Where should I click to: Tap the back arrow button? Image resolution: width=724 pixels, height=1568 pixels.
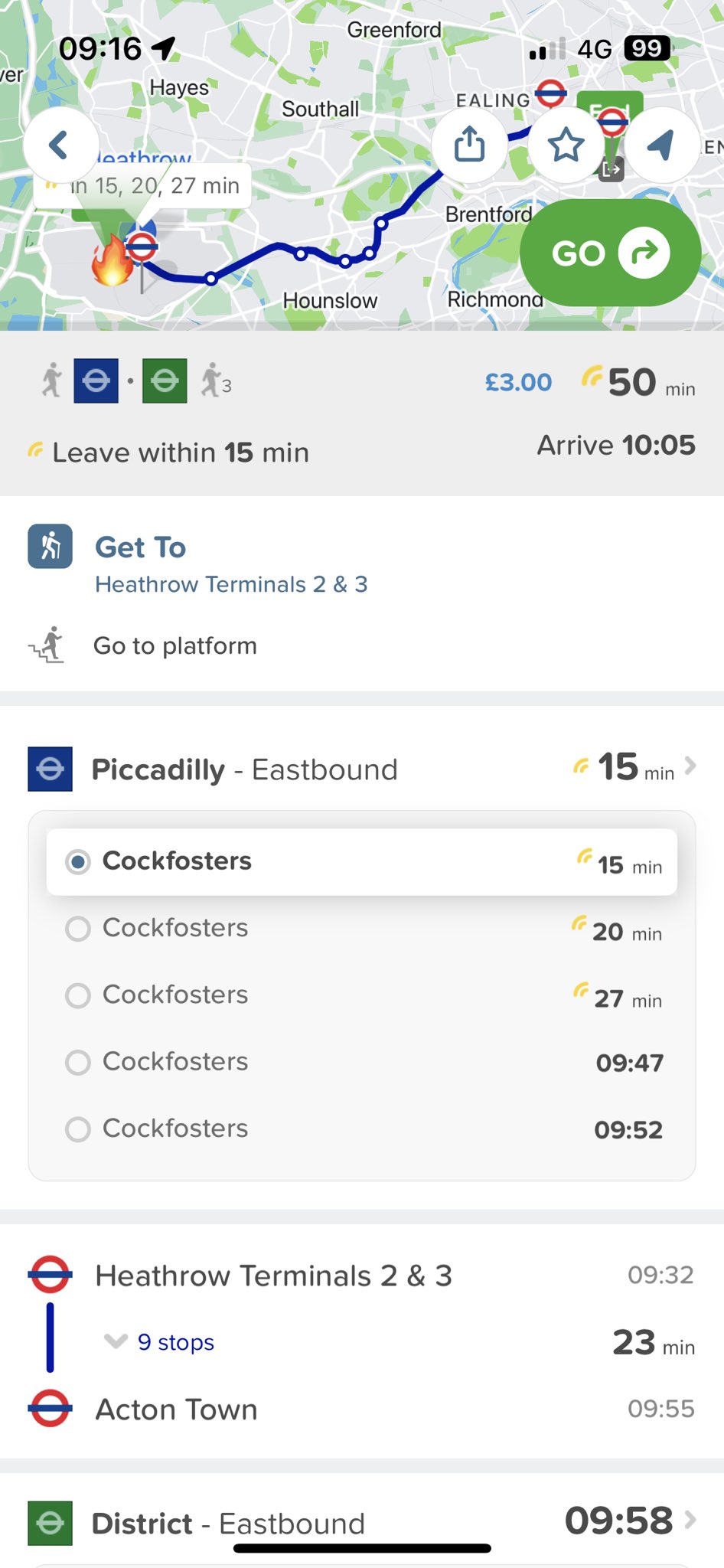tap(60, 145)
